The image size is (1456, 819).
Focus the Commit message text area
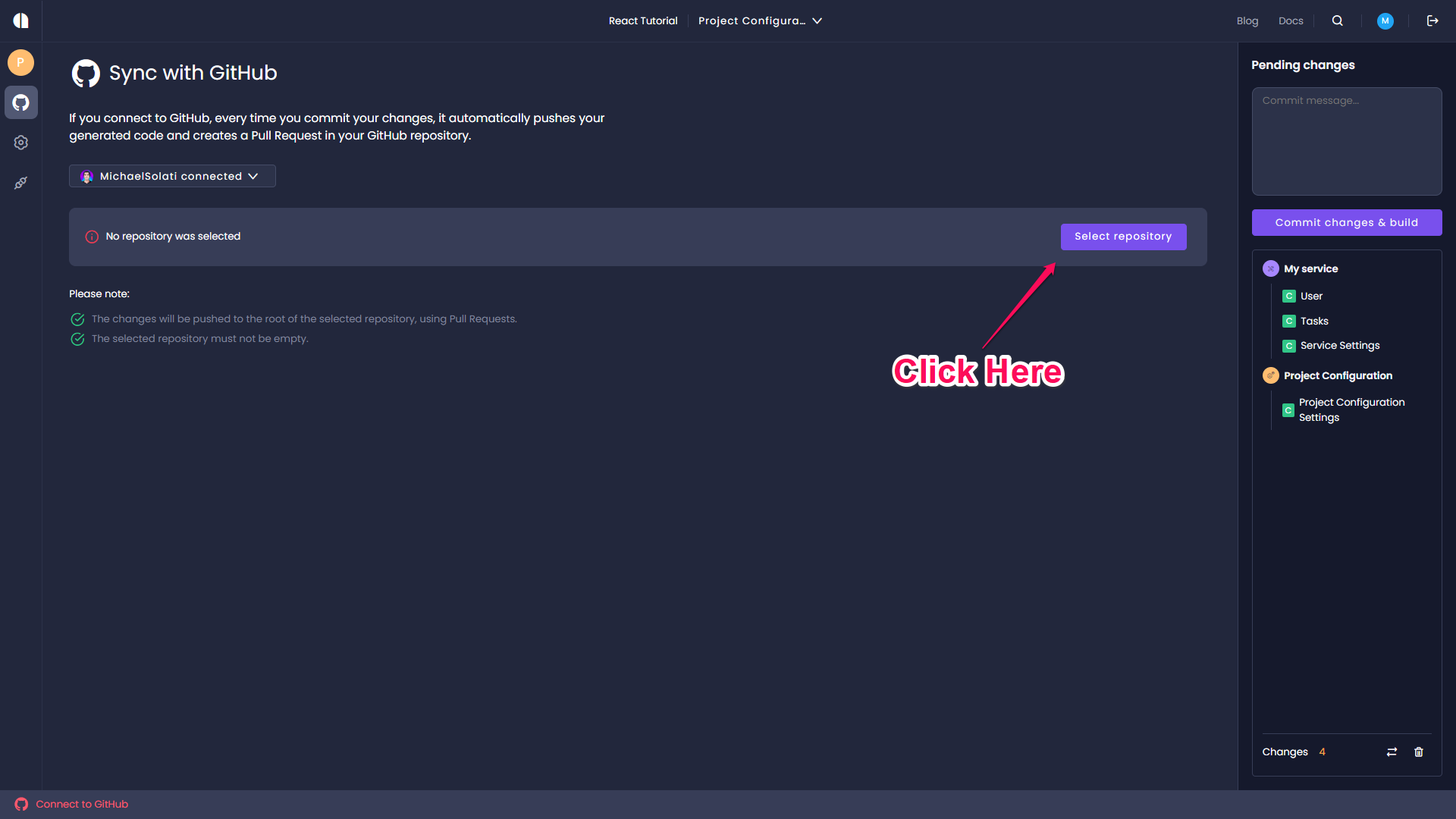pyautogui.click(x=1346, y=141)
